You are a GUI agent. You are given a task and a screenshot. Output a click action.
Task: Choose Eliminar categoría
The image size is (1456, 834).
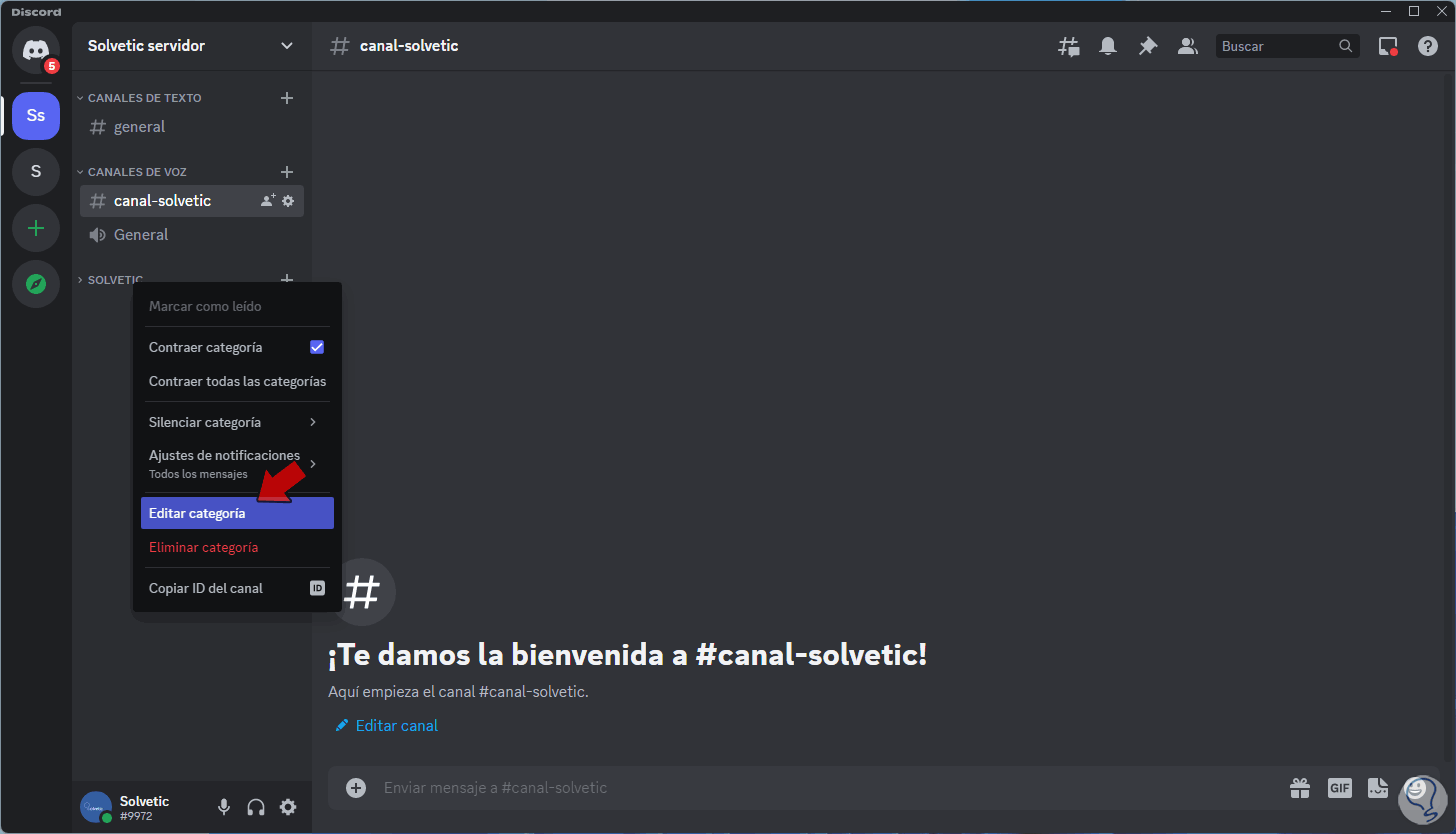pos(237,547)
